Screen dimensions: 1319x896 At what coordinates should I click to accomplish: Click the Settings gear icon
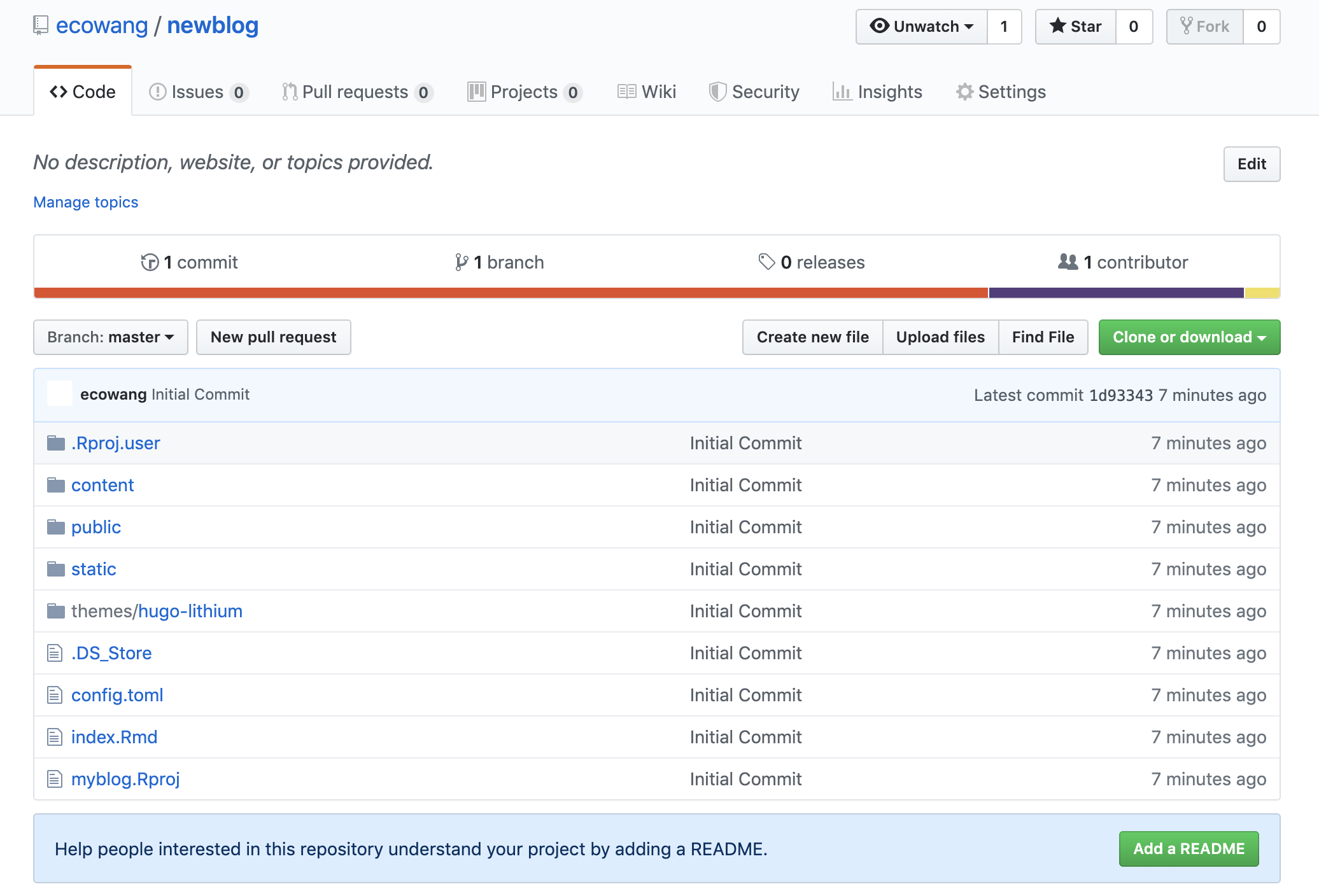964,92
